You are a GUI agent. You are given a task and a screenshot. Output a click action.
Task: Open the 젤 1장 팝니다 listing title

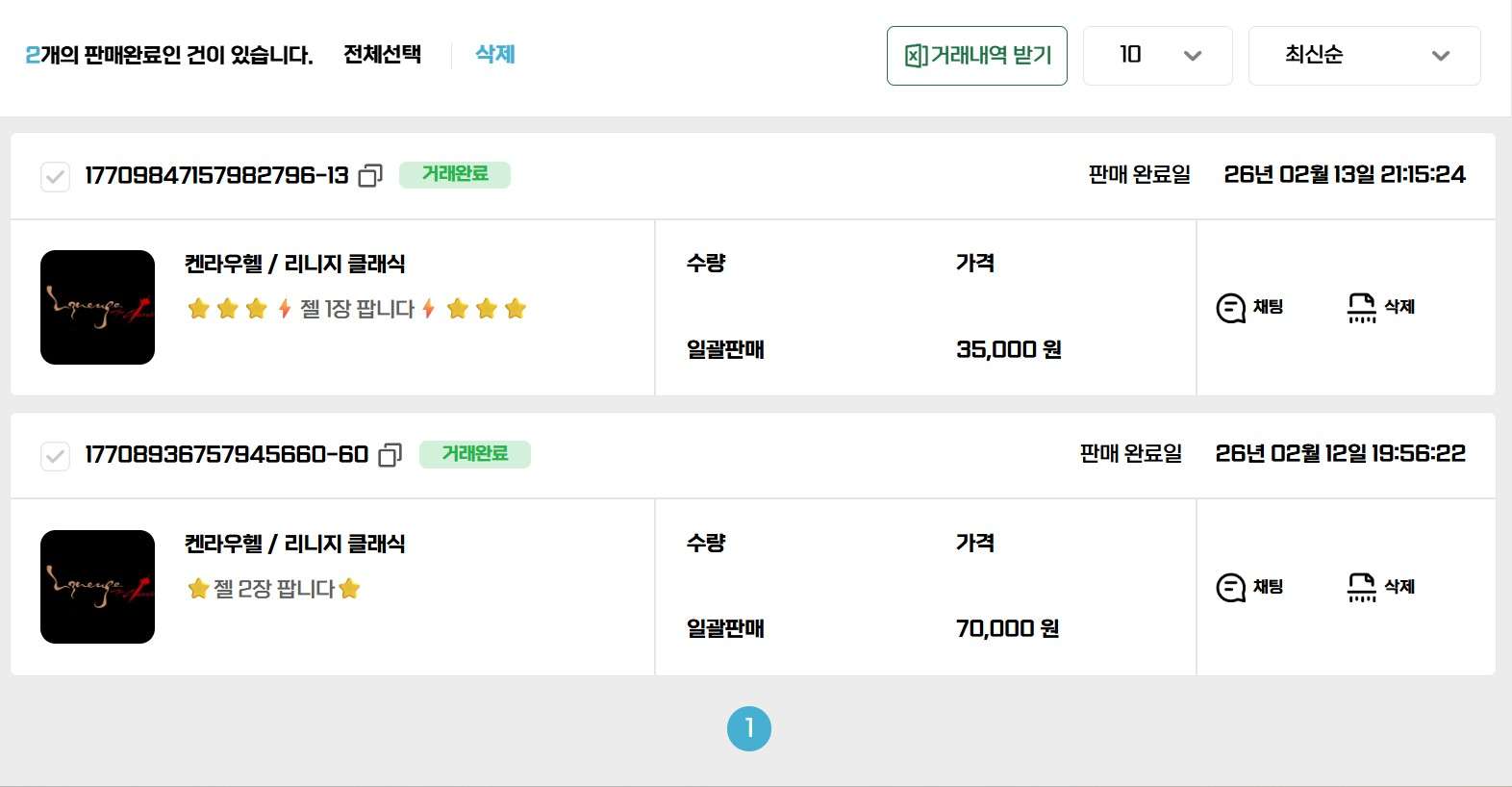357,309
